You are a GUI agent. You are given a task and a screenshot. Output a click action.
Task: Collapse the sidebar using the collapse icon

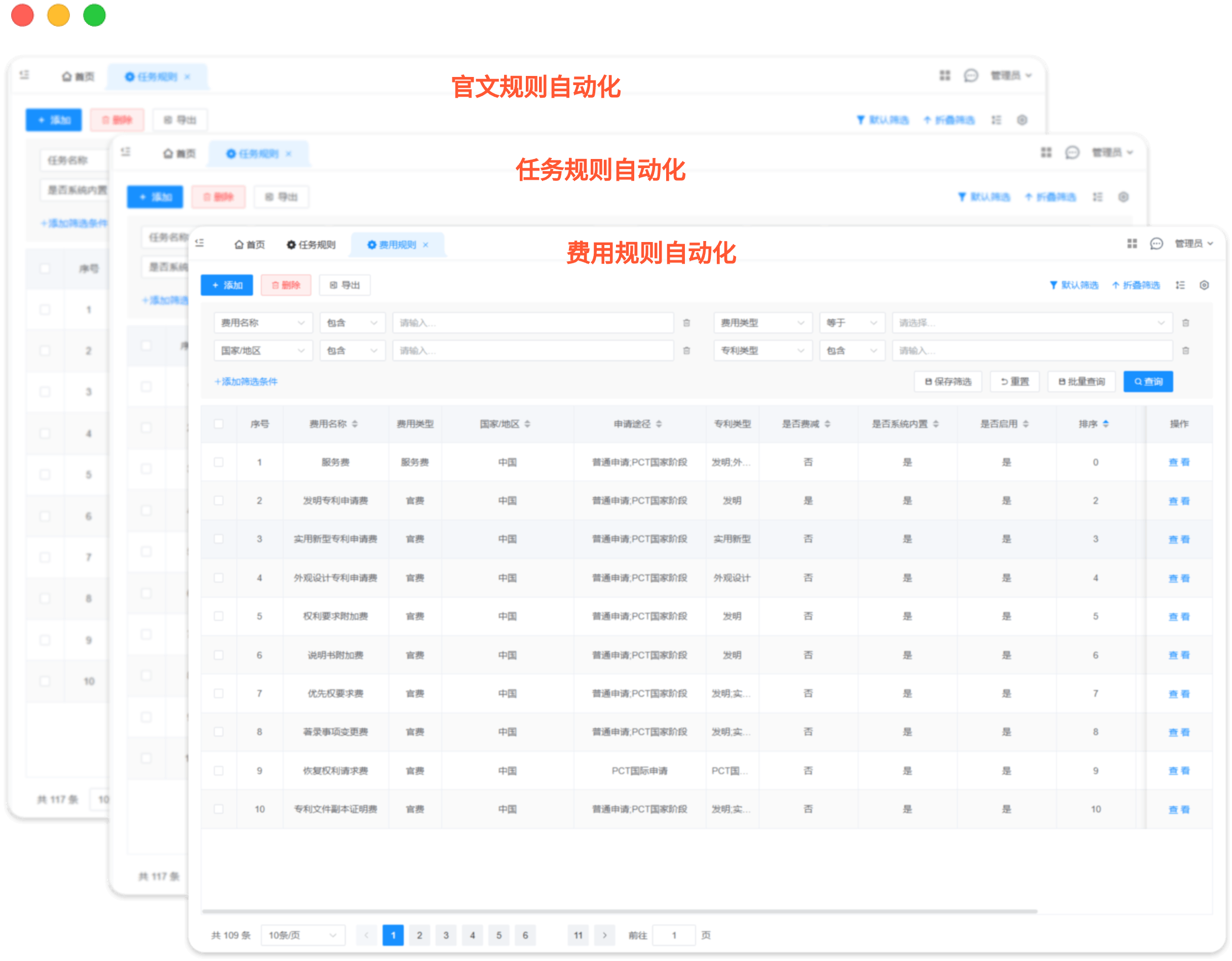[200, 244]
